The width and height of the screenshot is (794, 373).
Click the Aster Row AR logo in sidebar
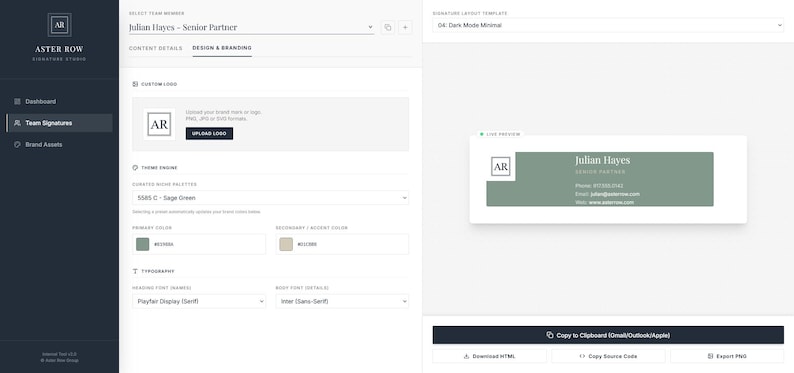(x=59, y=25)
